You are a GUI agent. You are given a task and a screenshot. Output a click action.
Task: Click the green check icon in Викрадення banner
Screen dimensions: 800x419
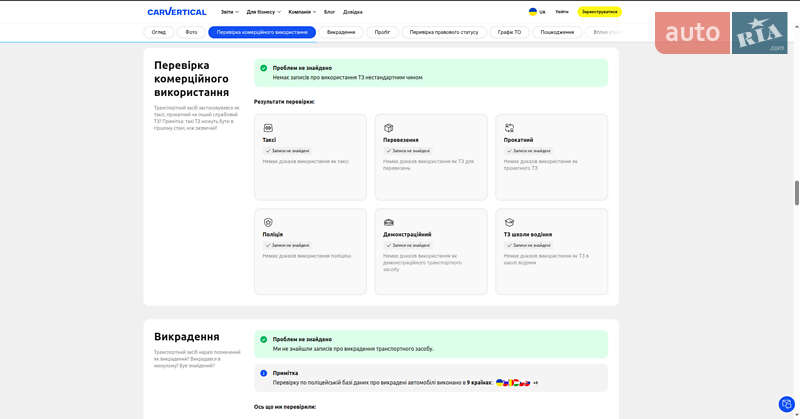click(x=263, y=339)
